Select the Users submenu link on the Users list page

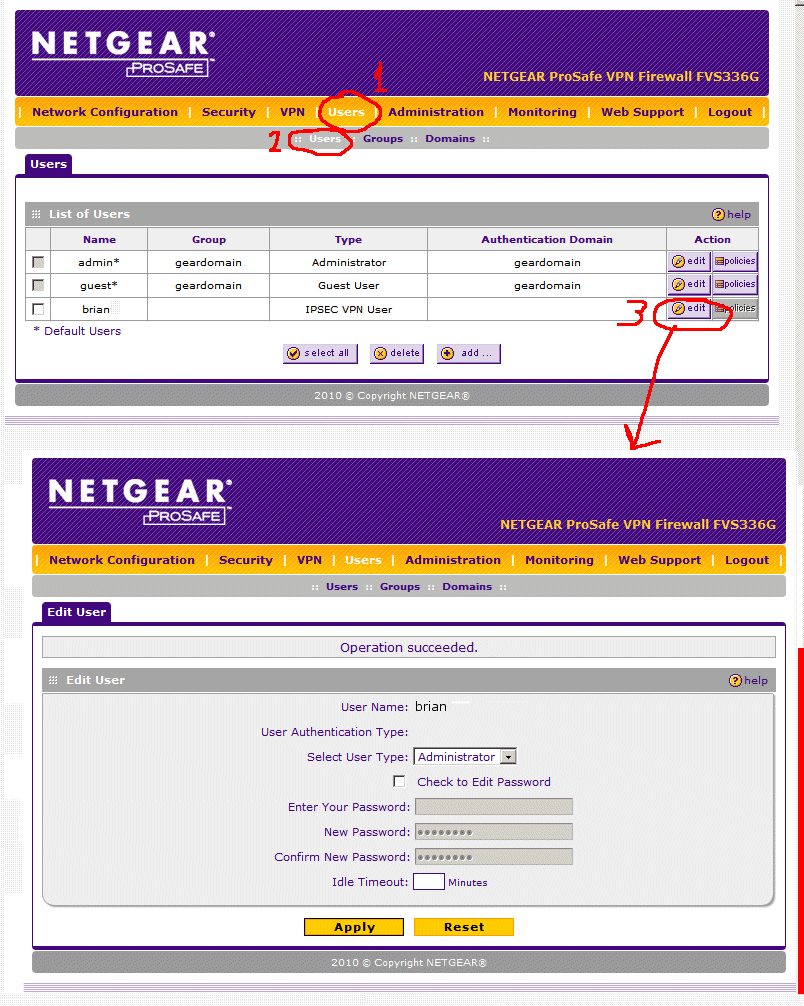325,139
